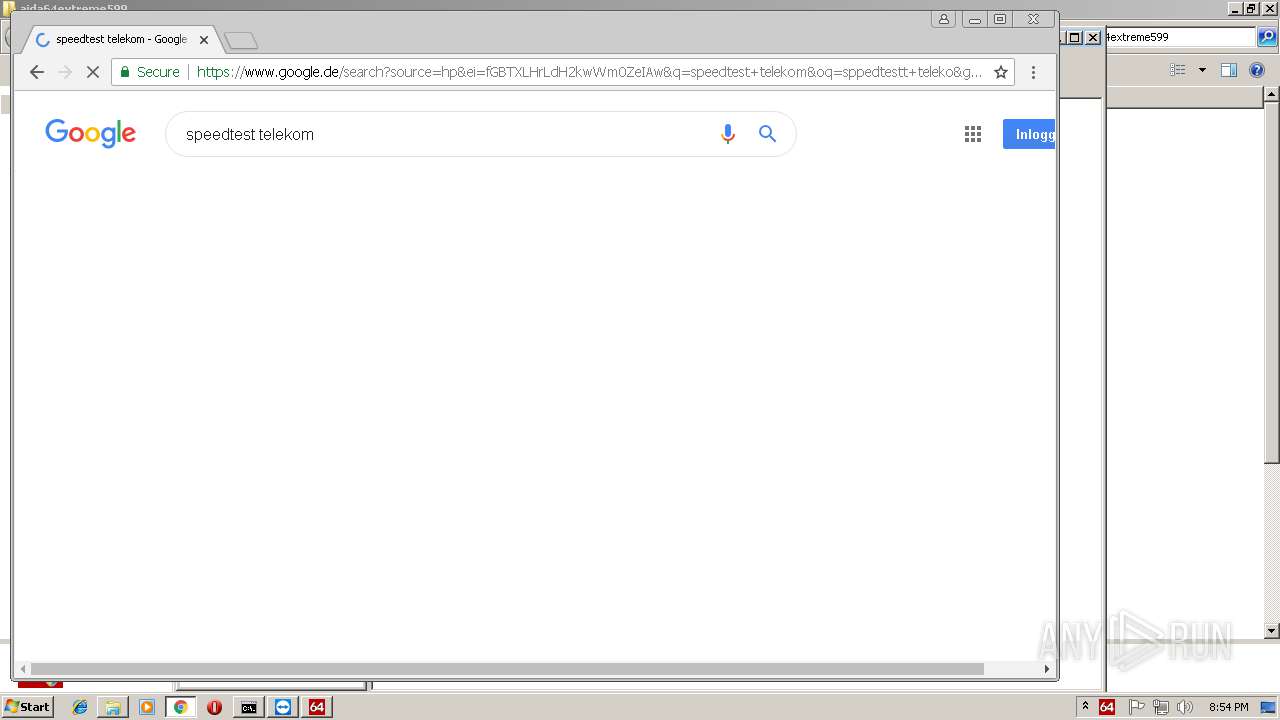This screenshot has height=720, width=1280.
Task: Click the Google logo
Action: pyautogui.click(x=90, y=133)
